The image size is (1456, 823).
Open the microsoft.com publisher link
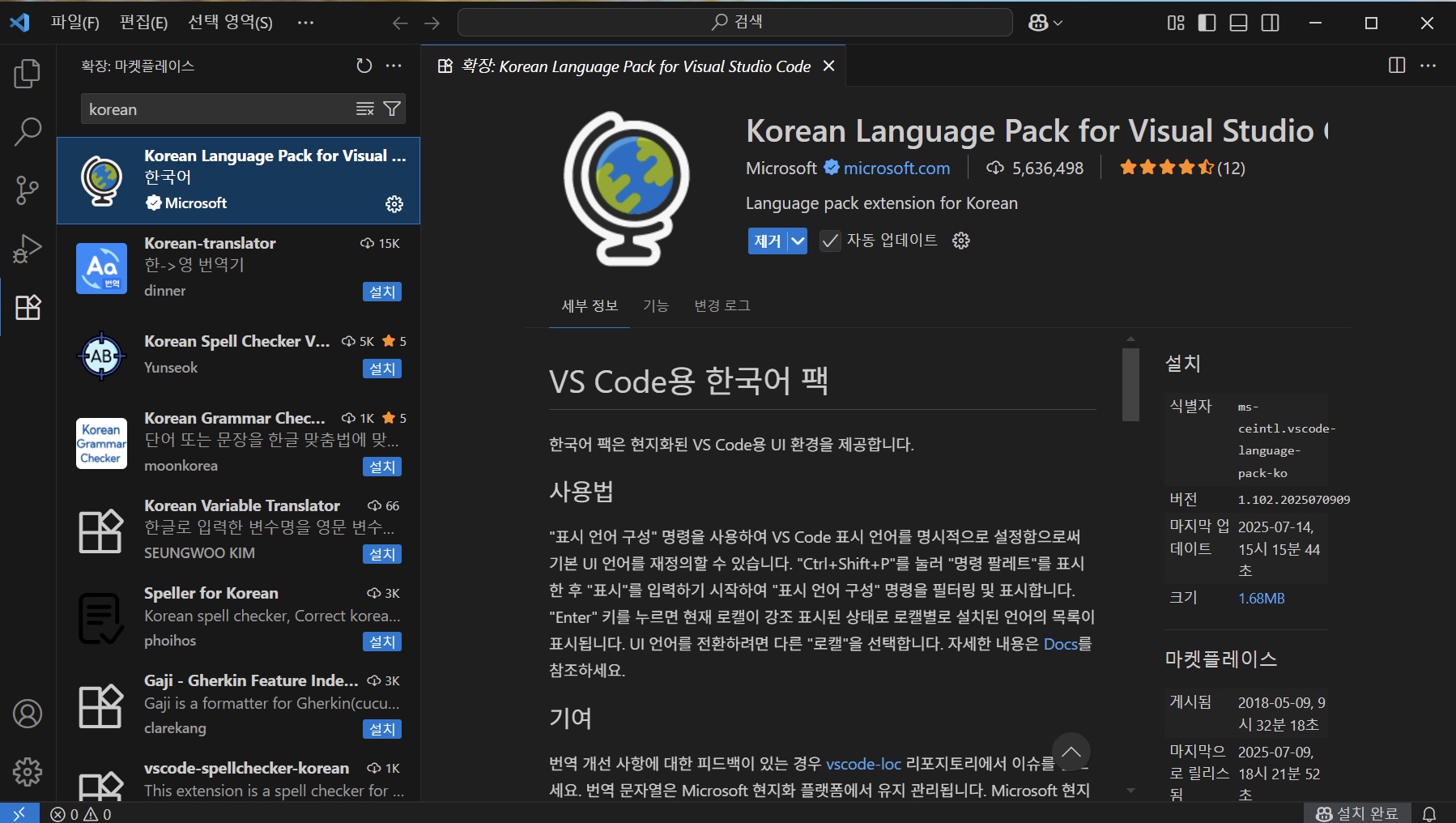point(896,168)
